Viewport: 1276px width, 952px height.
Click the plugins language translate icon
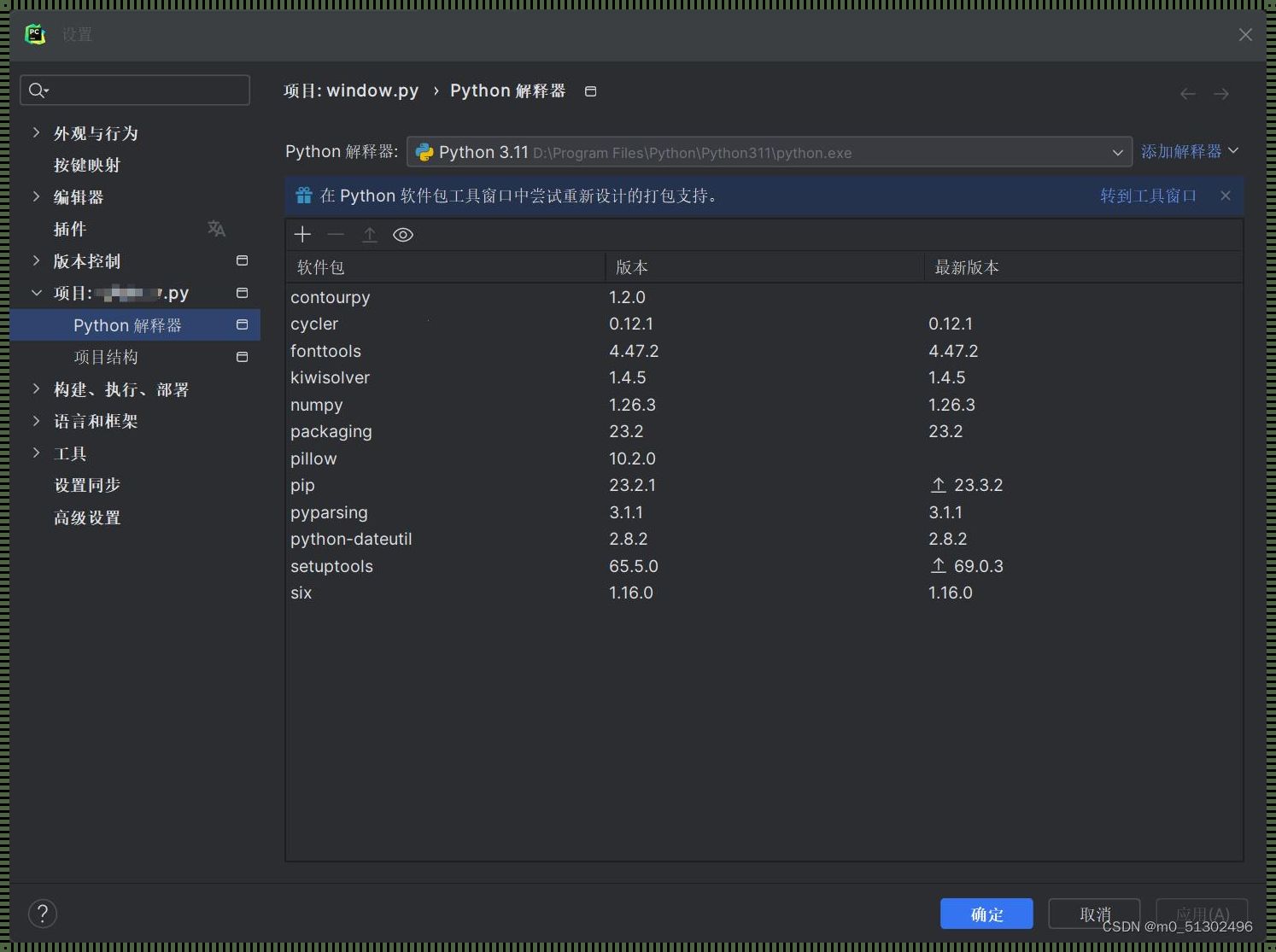[x=216, y=229]
